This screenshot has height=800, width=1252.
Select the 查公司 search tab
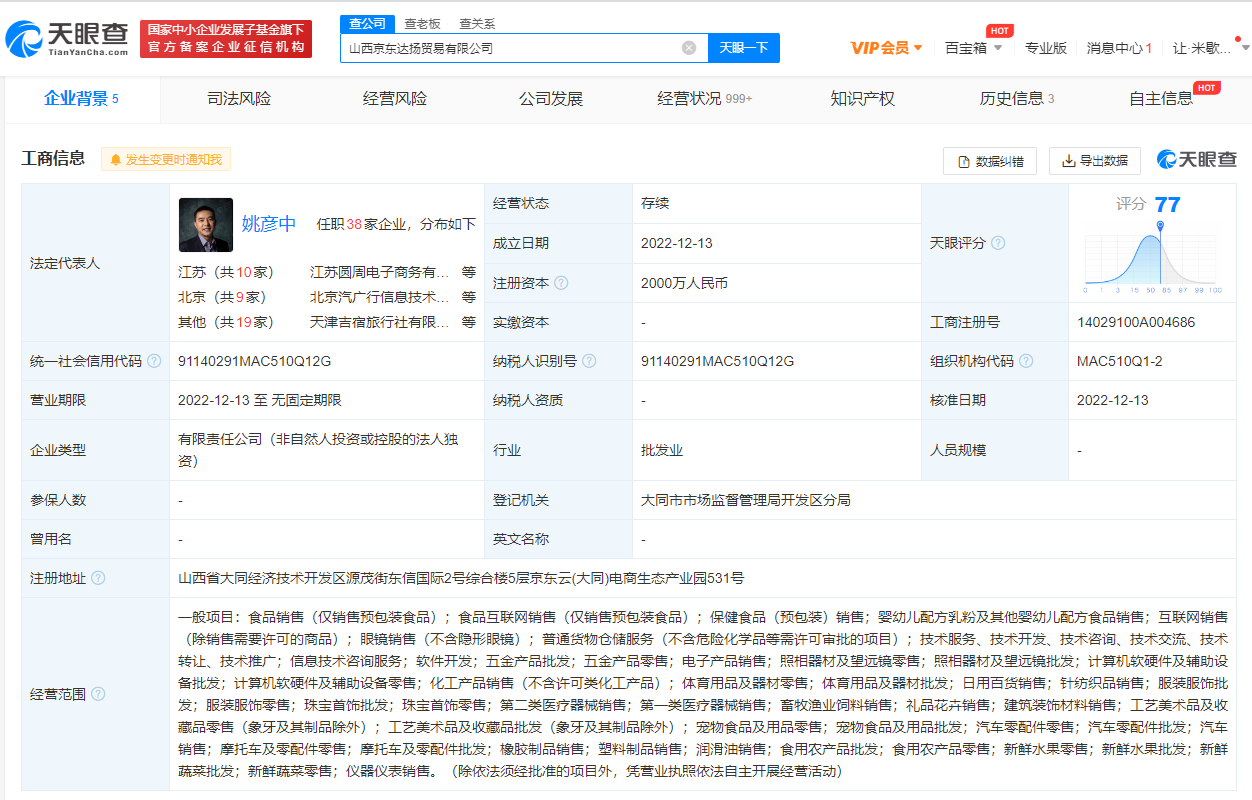point(367,23)
